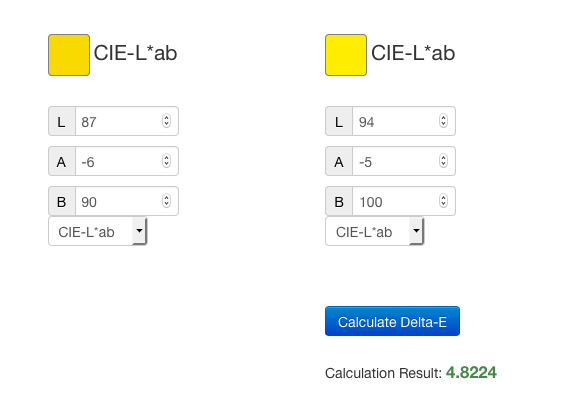Click the Calculate Delta-E button
Screen dimensions: 571x412
point(392,321)
